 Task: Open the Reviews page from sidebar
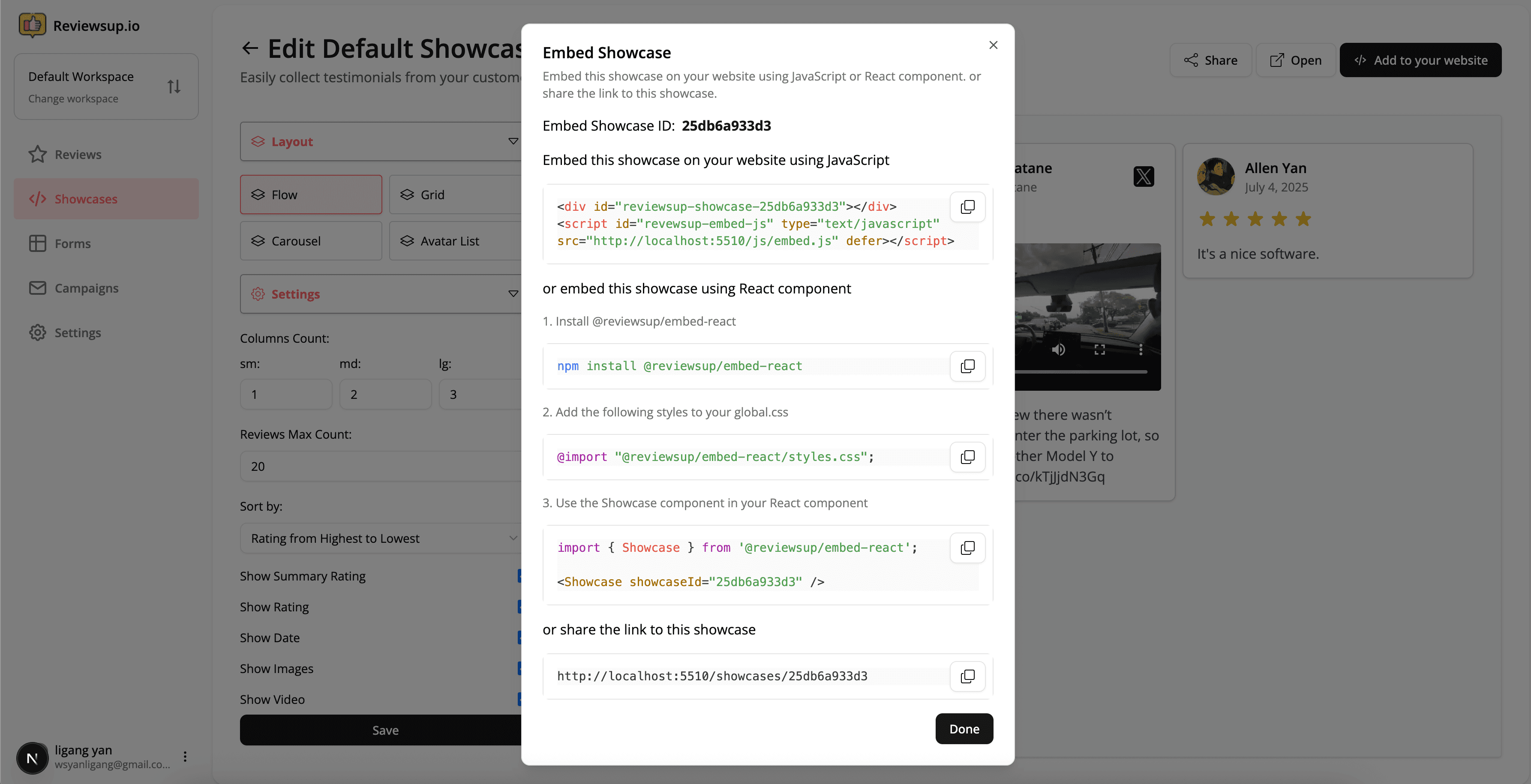click(x=106, y=154)
